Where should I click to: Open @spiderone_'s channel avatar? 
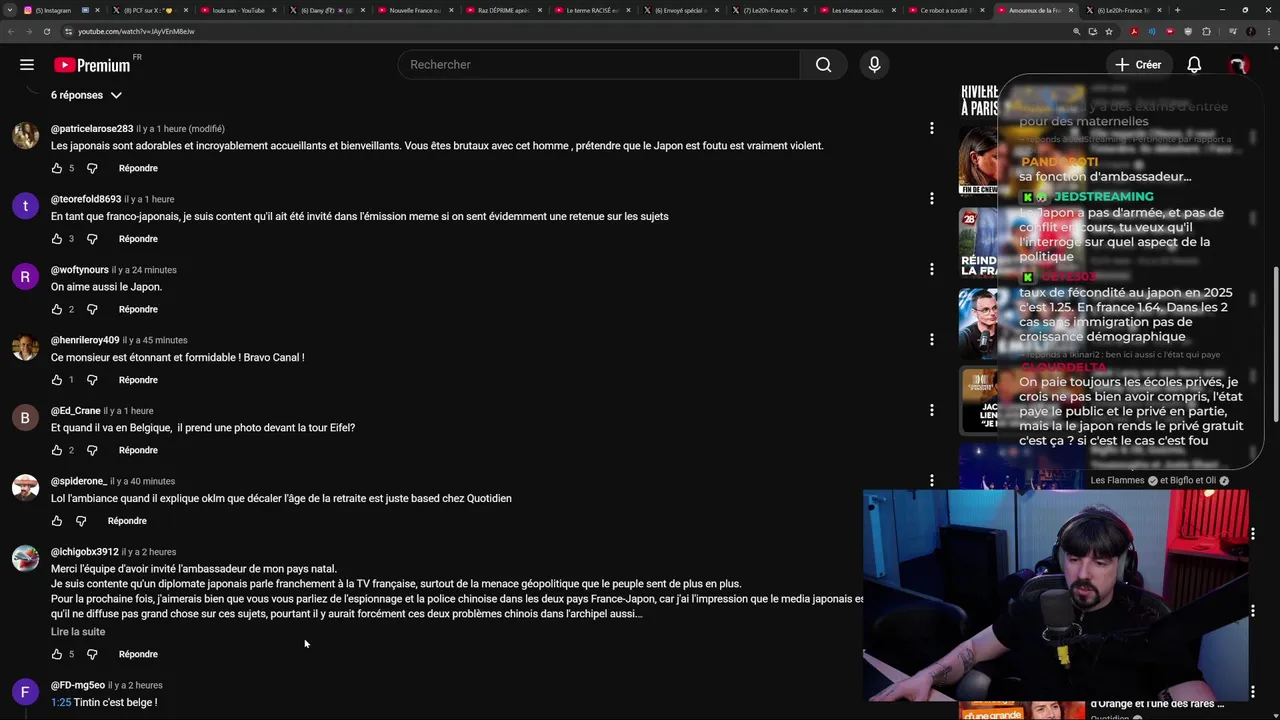[25, 488]
